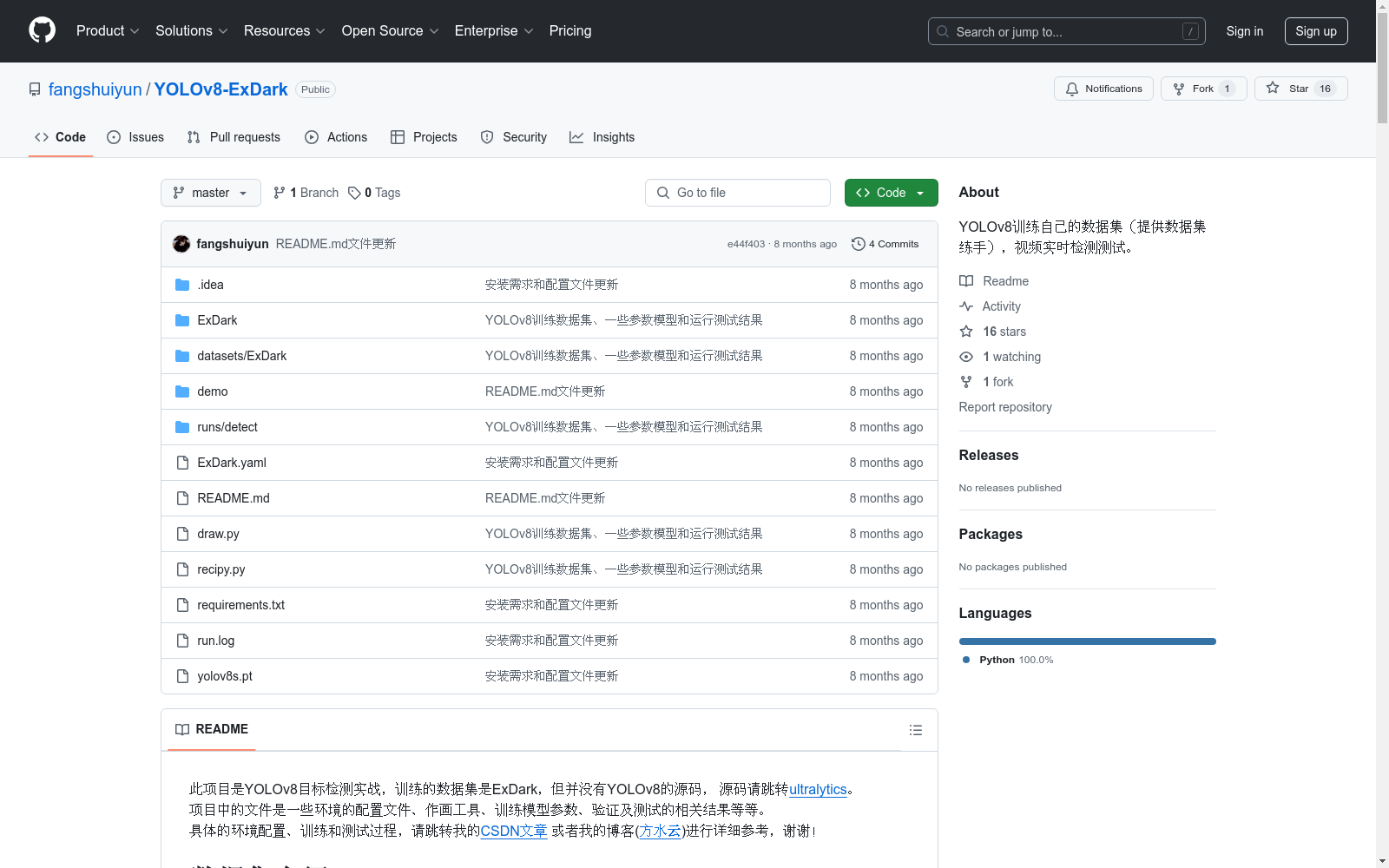
Task: Select the Code tab
Action: (60, 137)
